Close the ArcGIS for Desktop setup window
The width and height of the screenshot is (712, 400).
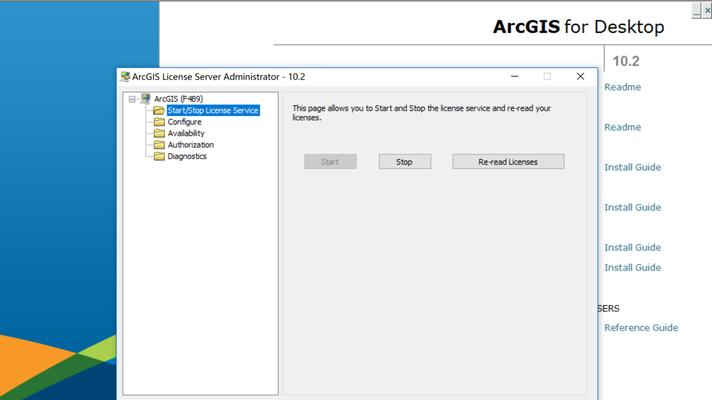(x=707, y=10)
